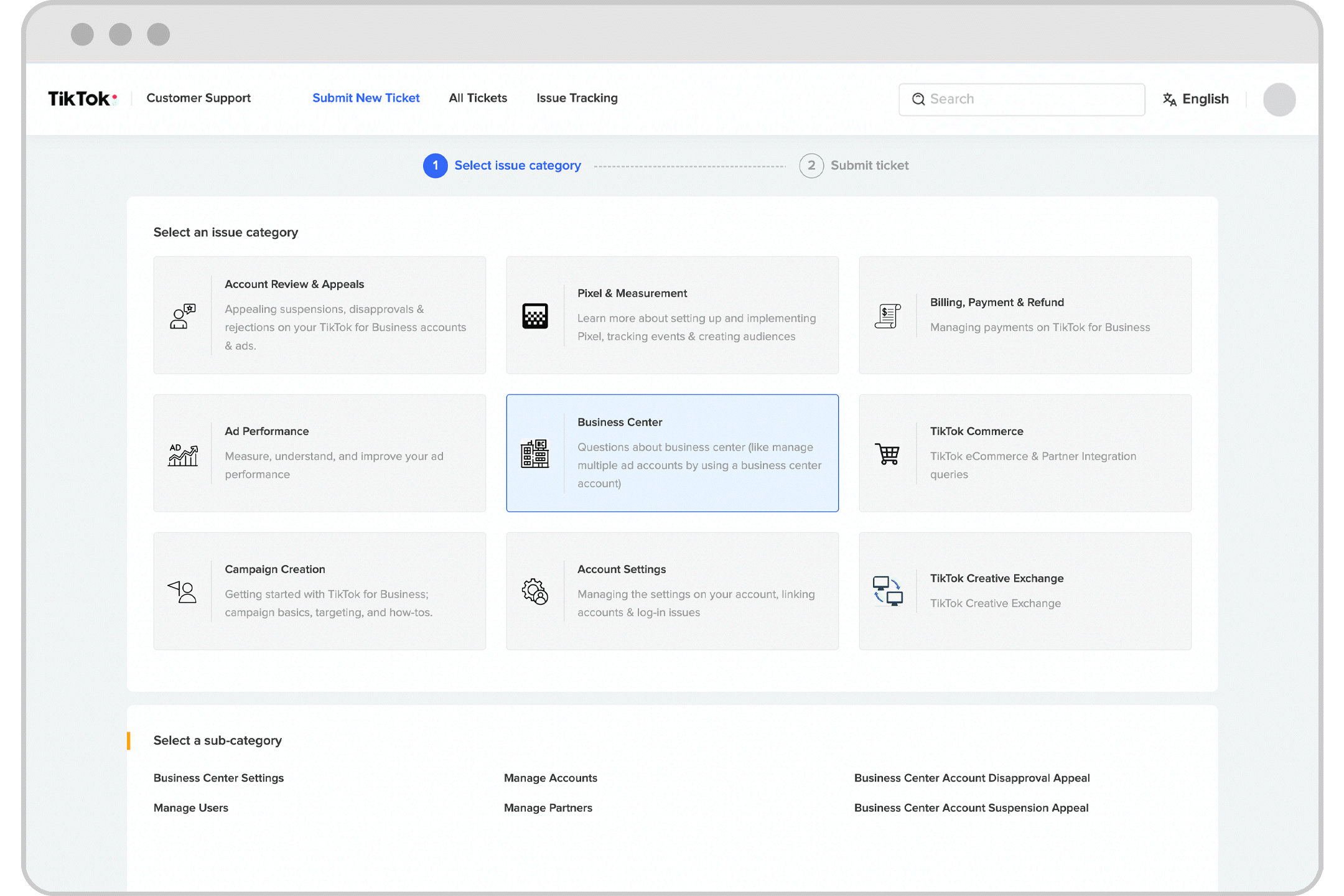Select Business Center Settings sub-category
This screenshot has width=1344, height=896.
tap(218, 778)
